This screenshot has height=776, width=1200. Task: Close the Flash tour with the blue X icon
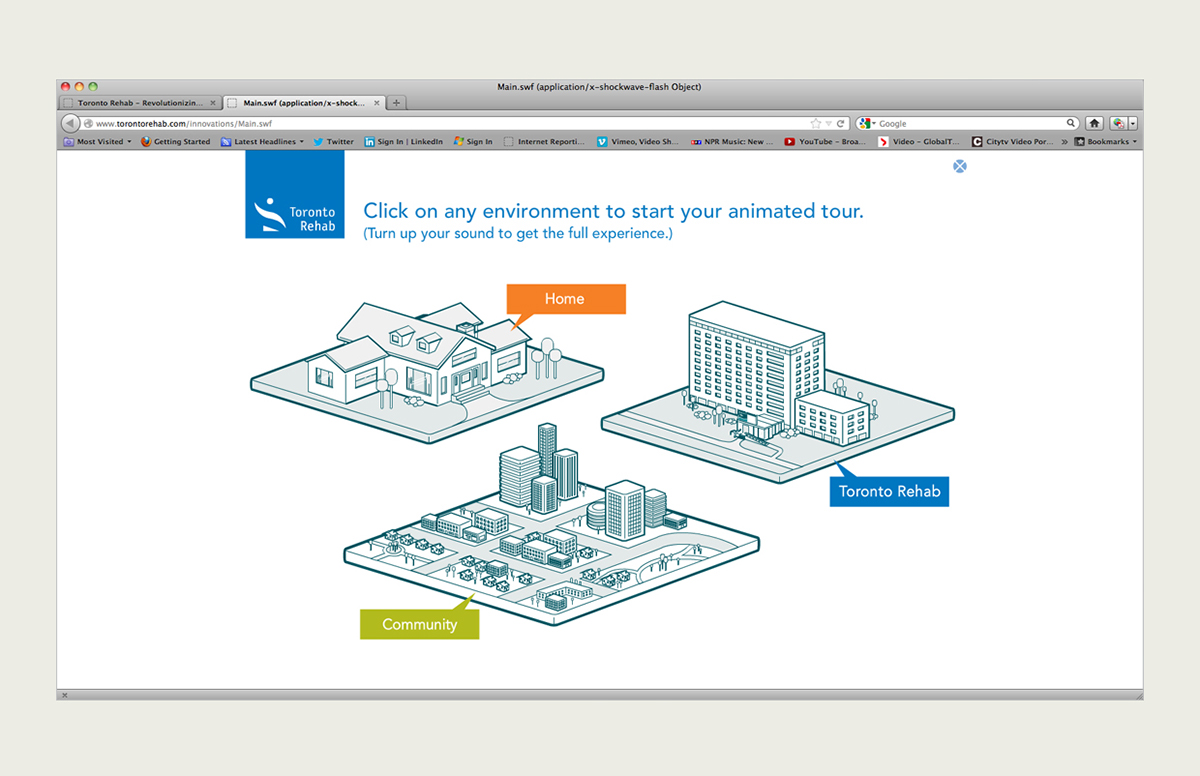(960, 166)
